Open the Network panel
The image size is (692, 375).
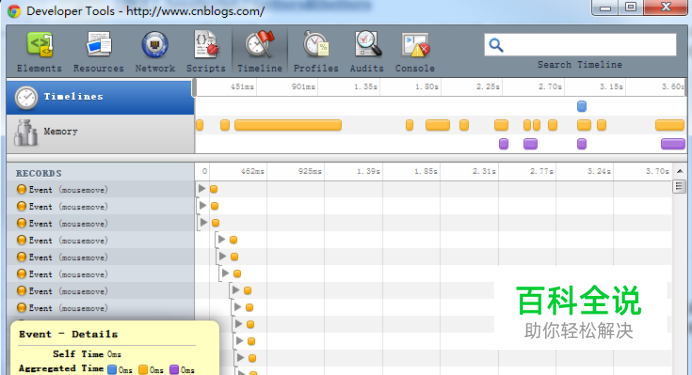(155, 52)
